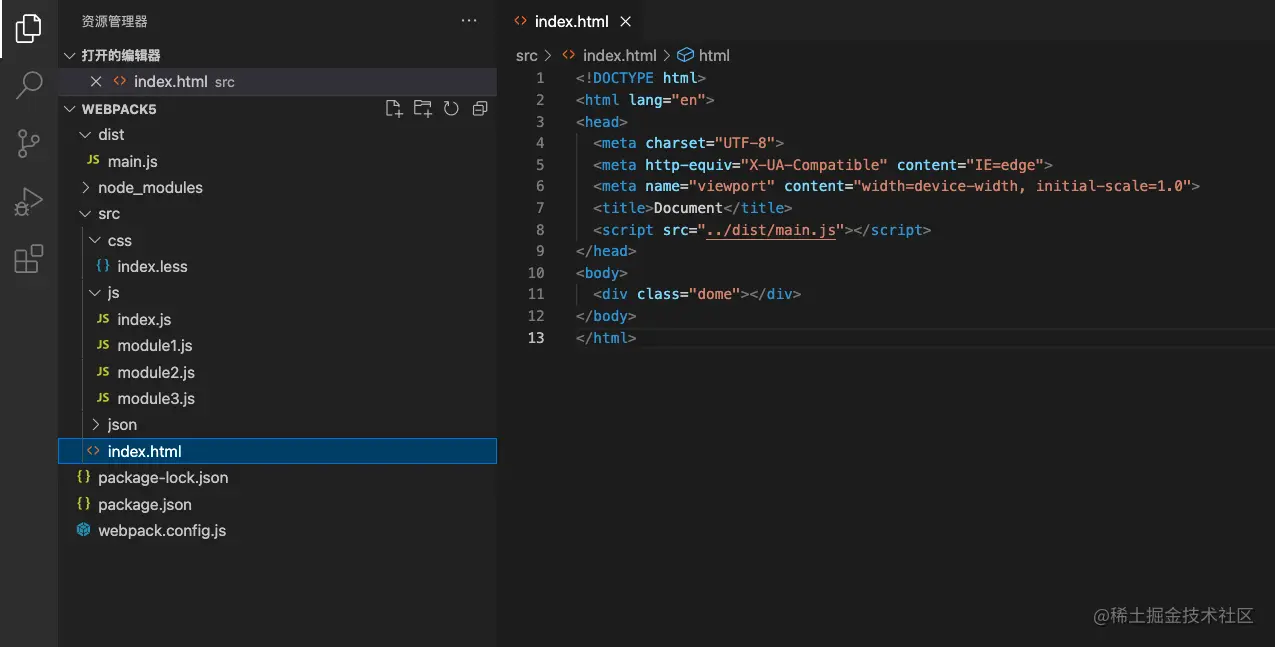The width and height of the screenshot is (1275, 647).
Task: Click the html symbol breadcrumb
Action: coord(704,56)
